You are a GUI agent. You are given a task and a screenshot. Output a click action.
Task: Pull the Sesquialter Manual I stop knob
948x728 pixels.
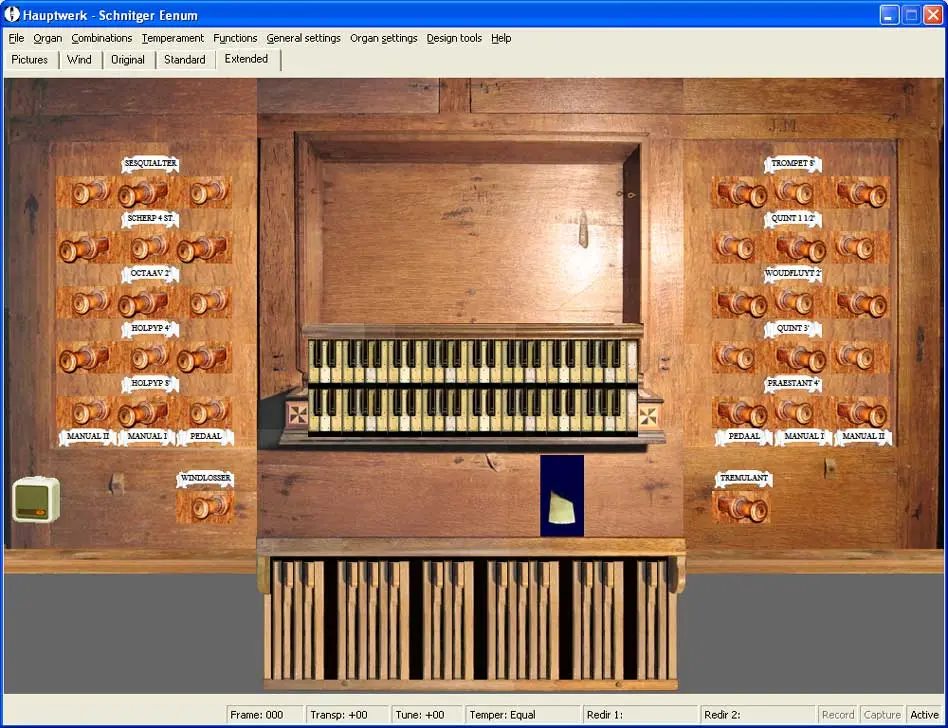tap(145, 192)
